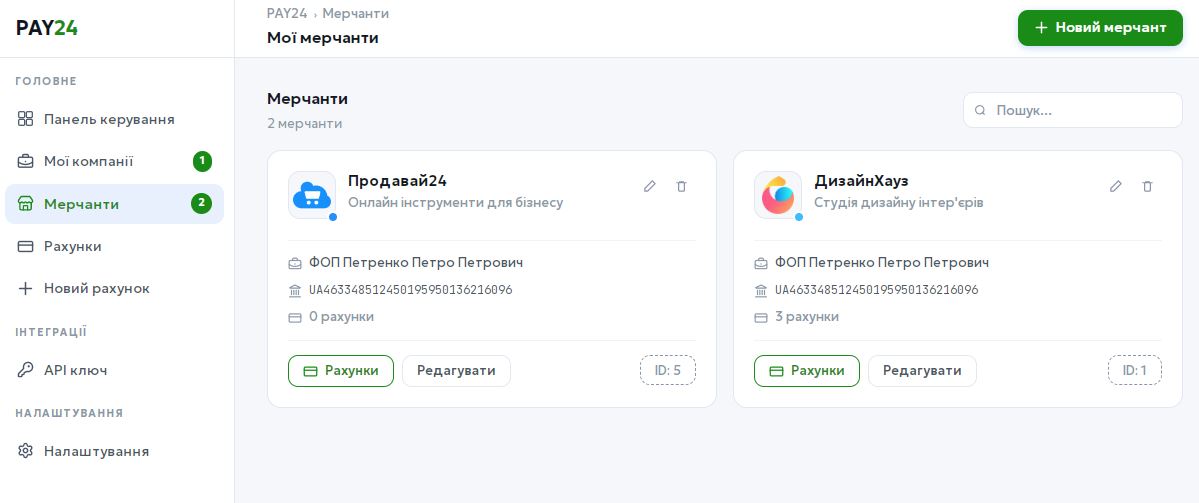
Task: Click the pencil edit icon on Продавай24 card
Action: pos(650,186)
